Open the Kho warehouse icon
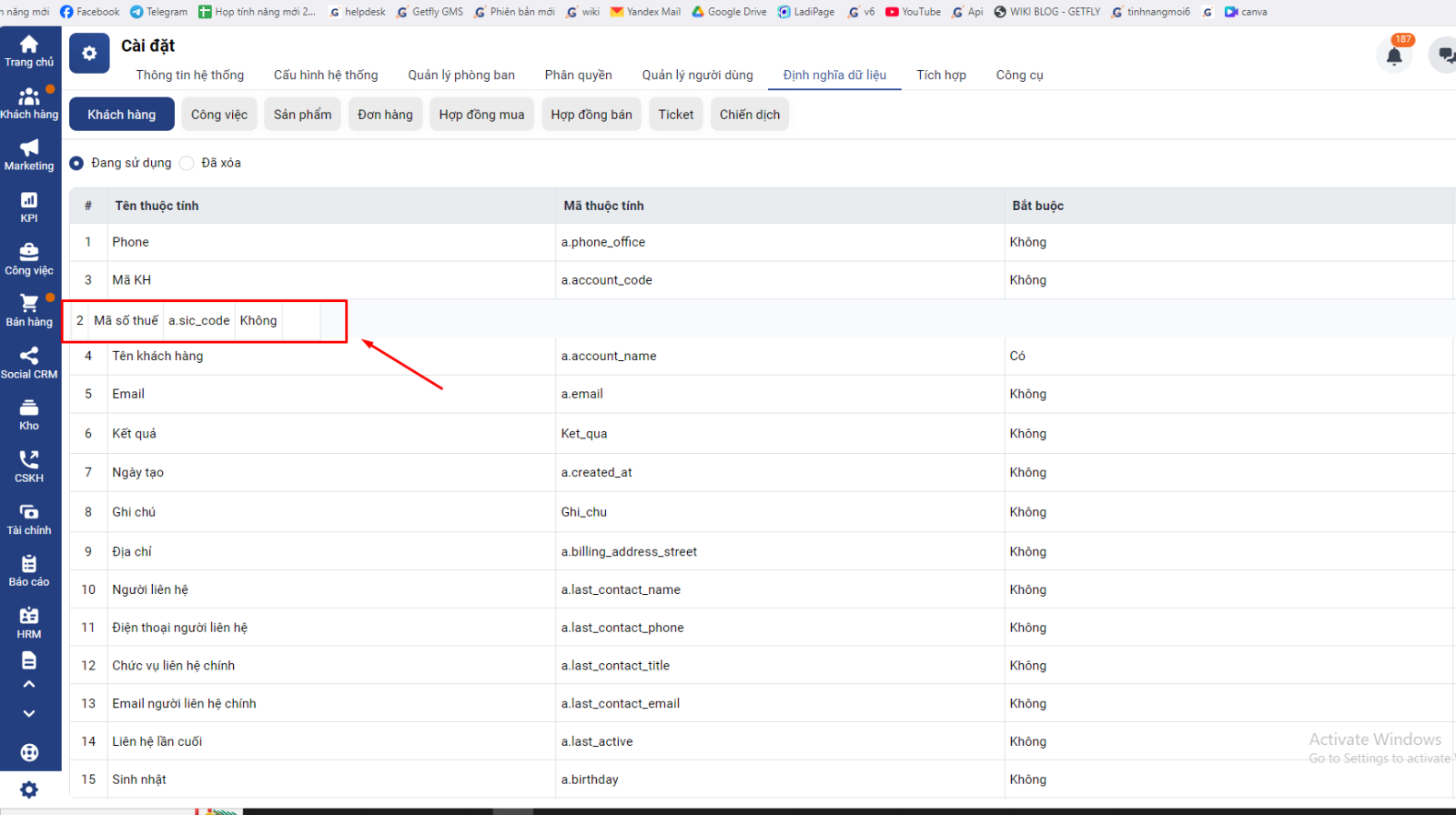This screenshot has height=815, width=1456. click(29, 408)
